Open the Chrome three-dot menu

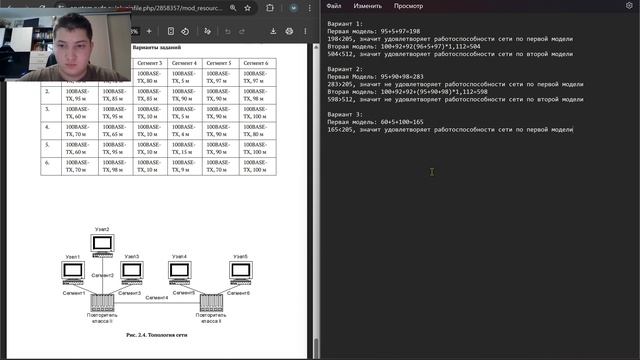click(x=309, y=8)
